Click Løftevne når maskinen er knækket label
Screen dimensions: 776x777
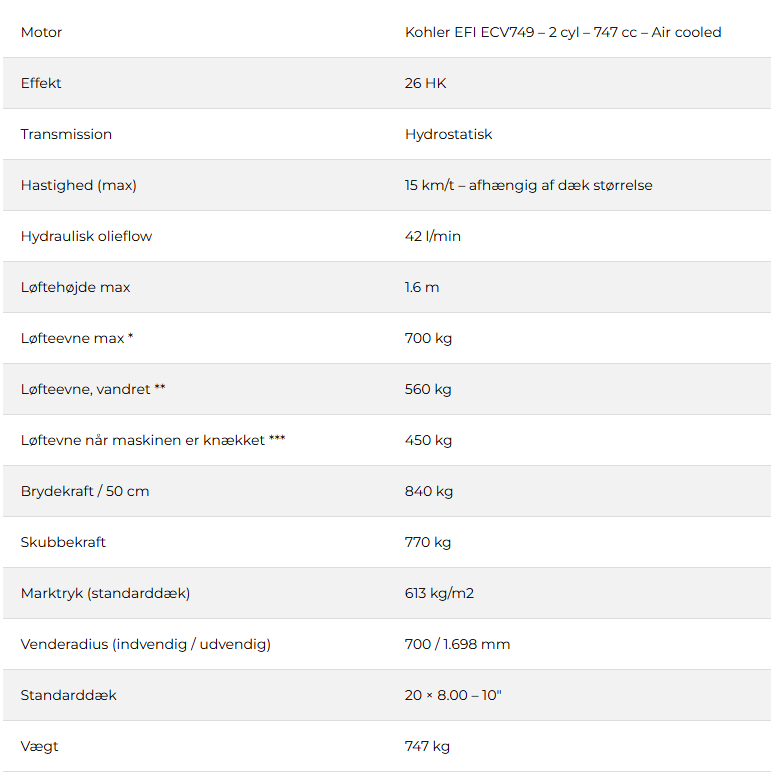coord(152,440)
